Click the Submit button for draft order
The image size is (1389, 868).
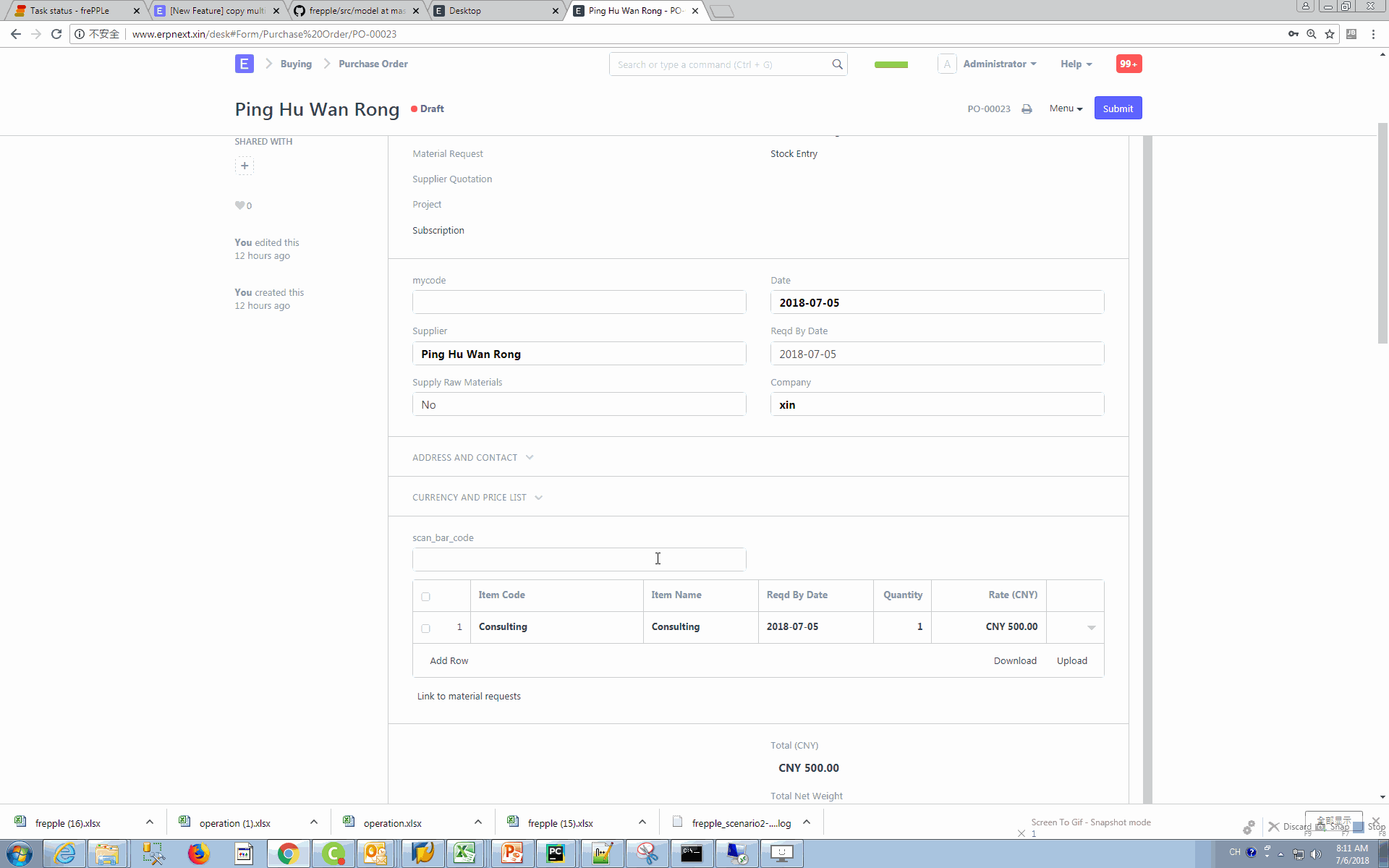coord(1117,108)
